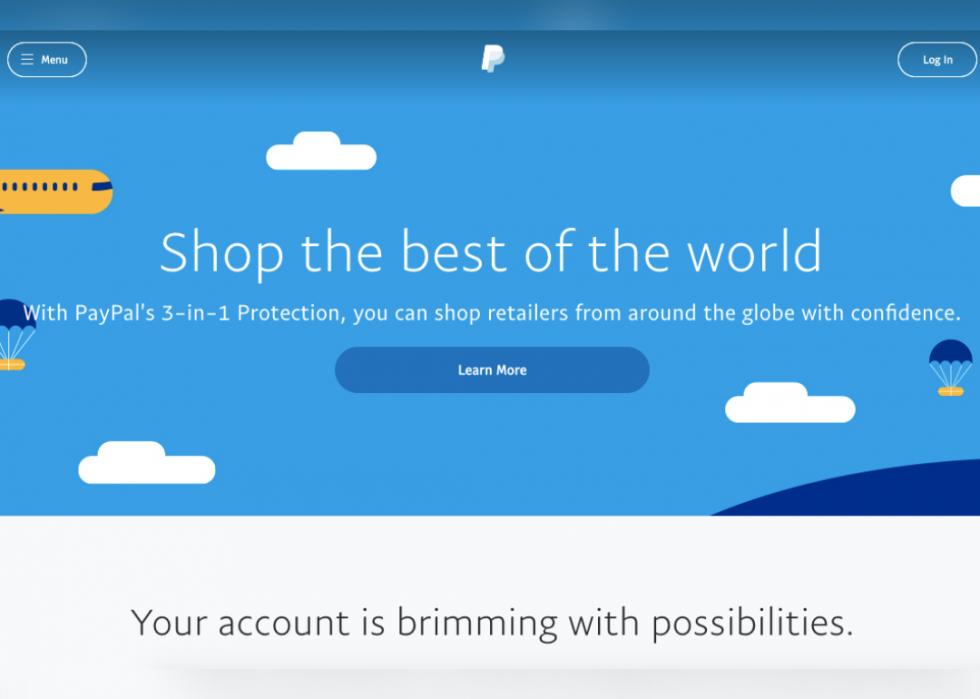
Task: Click the airplane's dark blue cockpit window
Action: click(102, 186)
